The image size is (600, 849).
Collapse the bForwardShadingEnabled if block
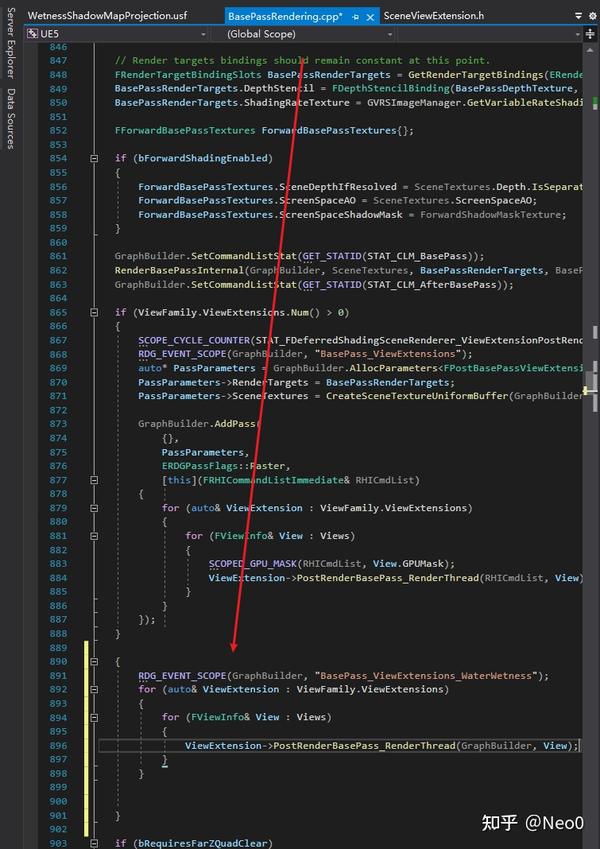[94, 159]
